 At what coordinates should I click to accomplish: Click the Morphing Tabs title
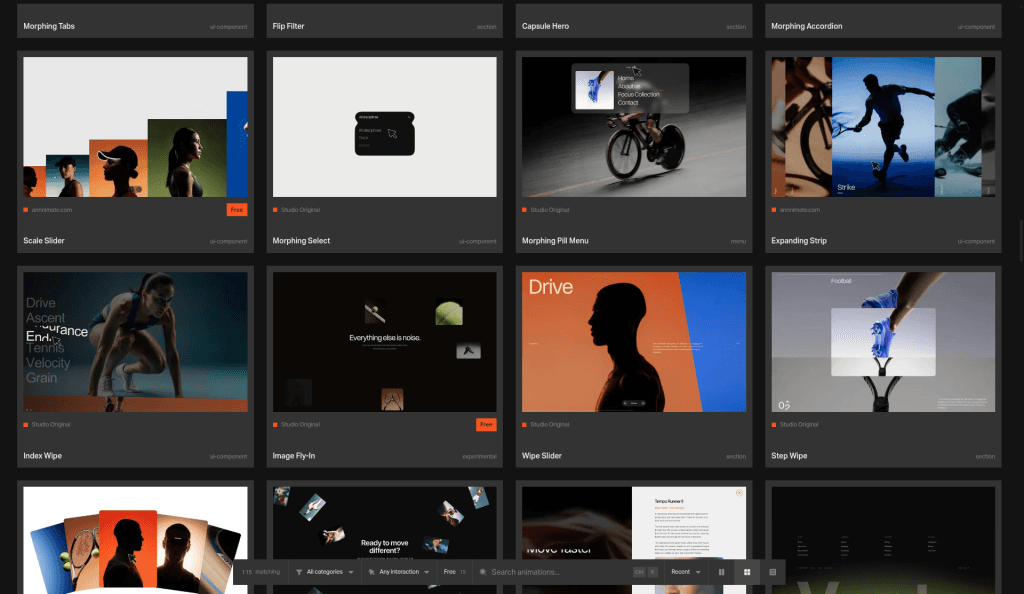(49, 26)
